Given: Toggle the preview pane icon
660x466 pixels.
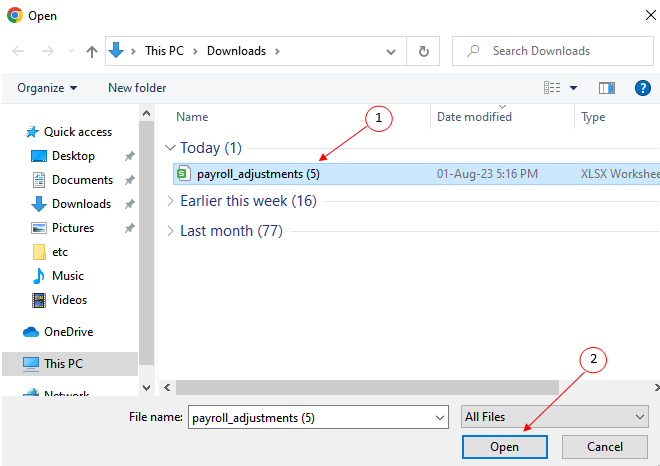Looking at the screenshot, I should 606,88.
